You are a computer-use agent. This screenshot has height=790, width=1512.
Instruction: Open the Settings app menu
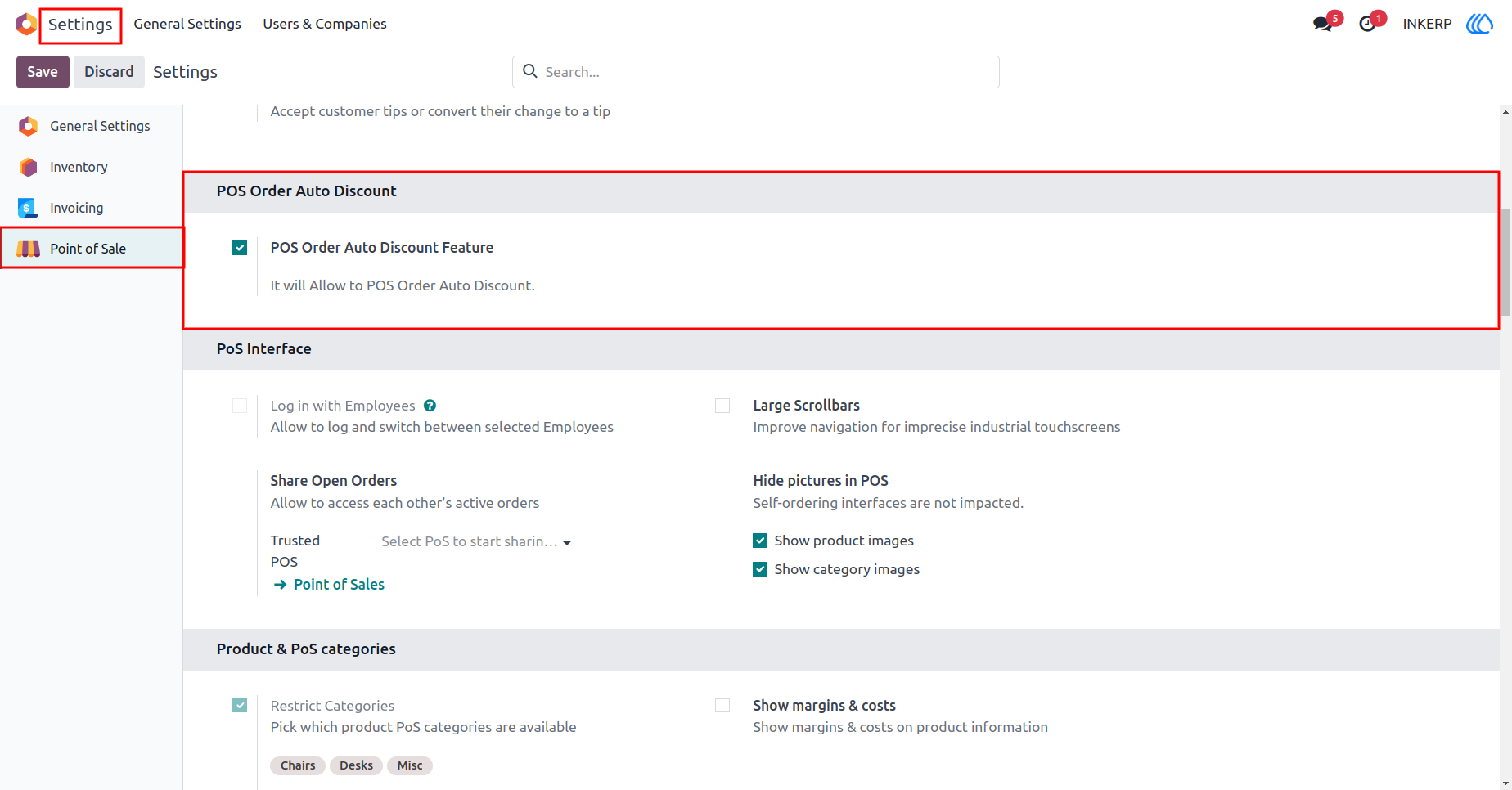pos(80,25)
